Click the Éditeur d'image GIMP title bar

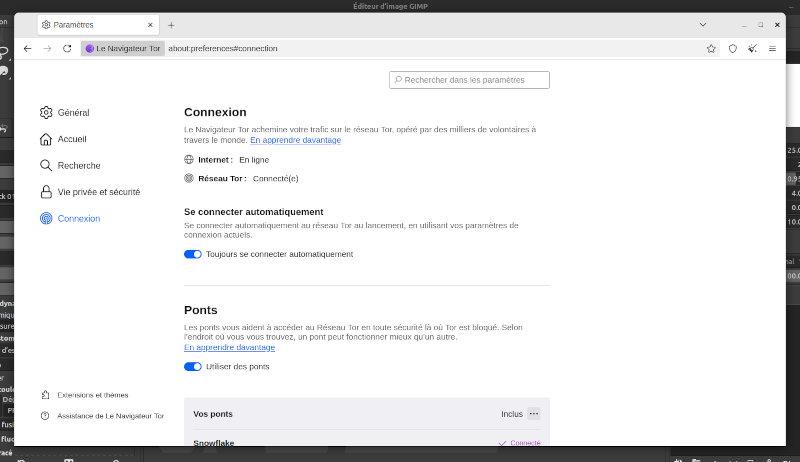click(x=391, y=6)
